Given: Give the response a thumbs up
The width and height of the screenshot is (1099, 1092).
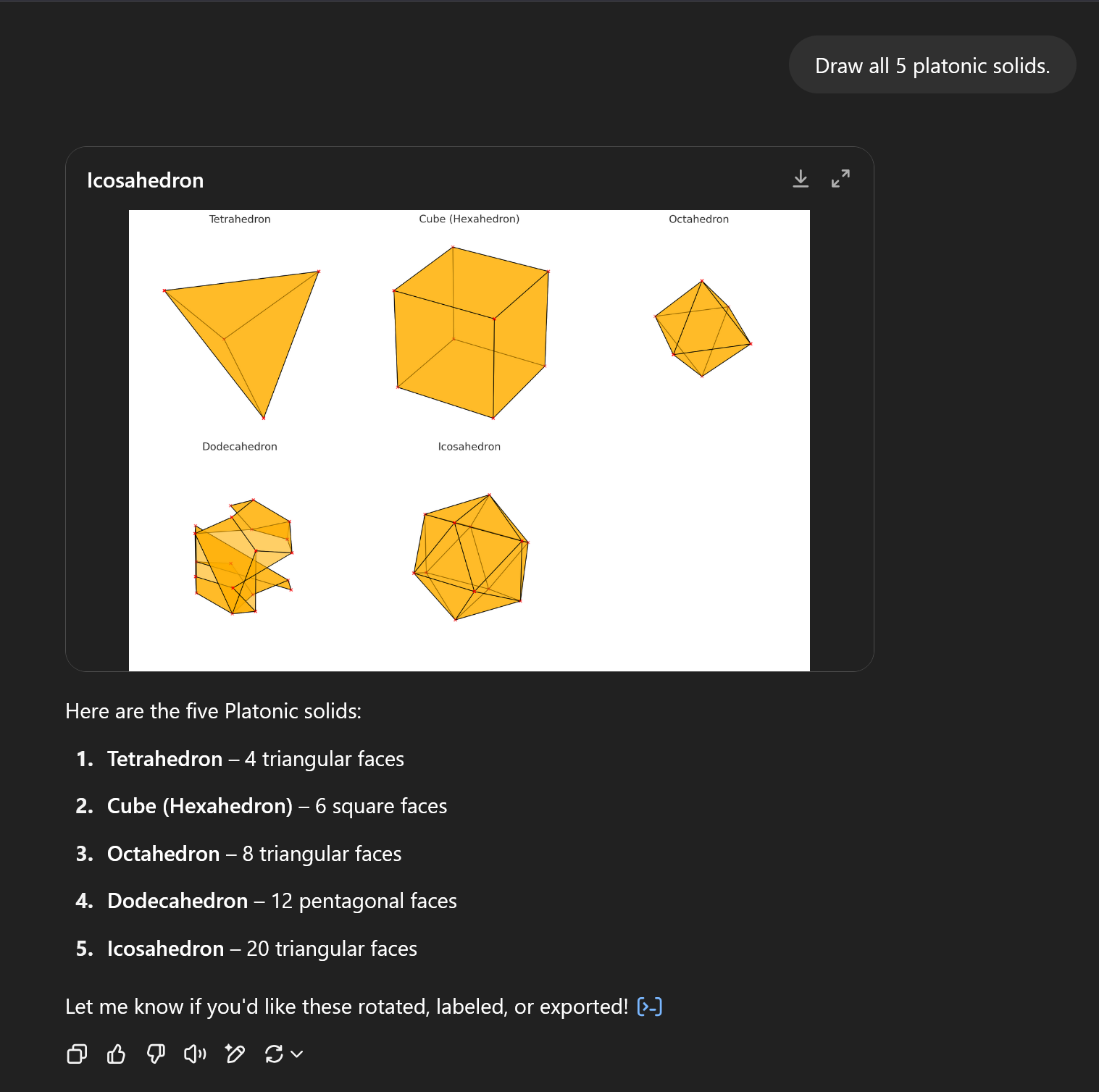Looking at the screenshot, I should [x=116, y=1054].
